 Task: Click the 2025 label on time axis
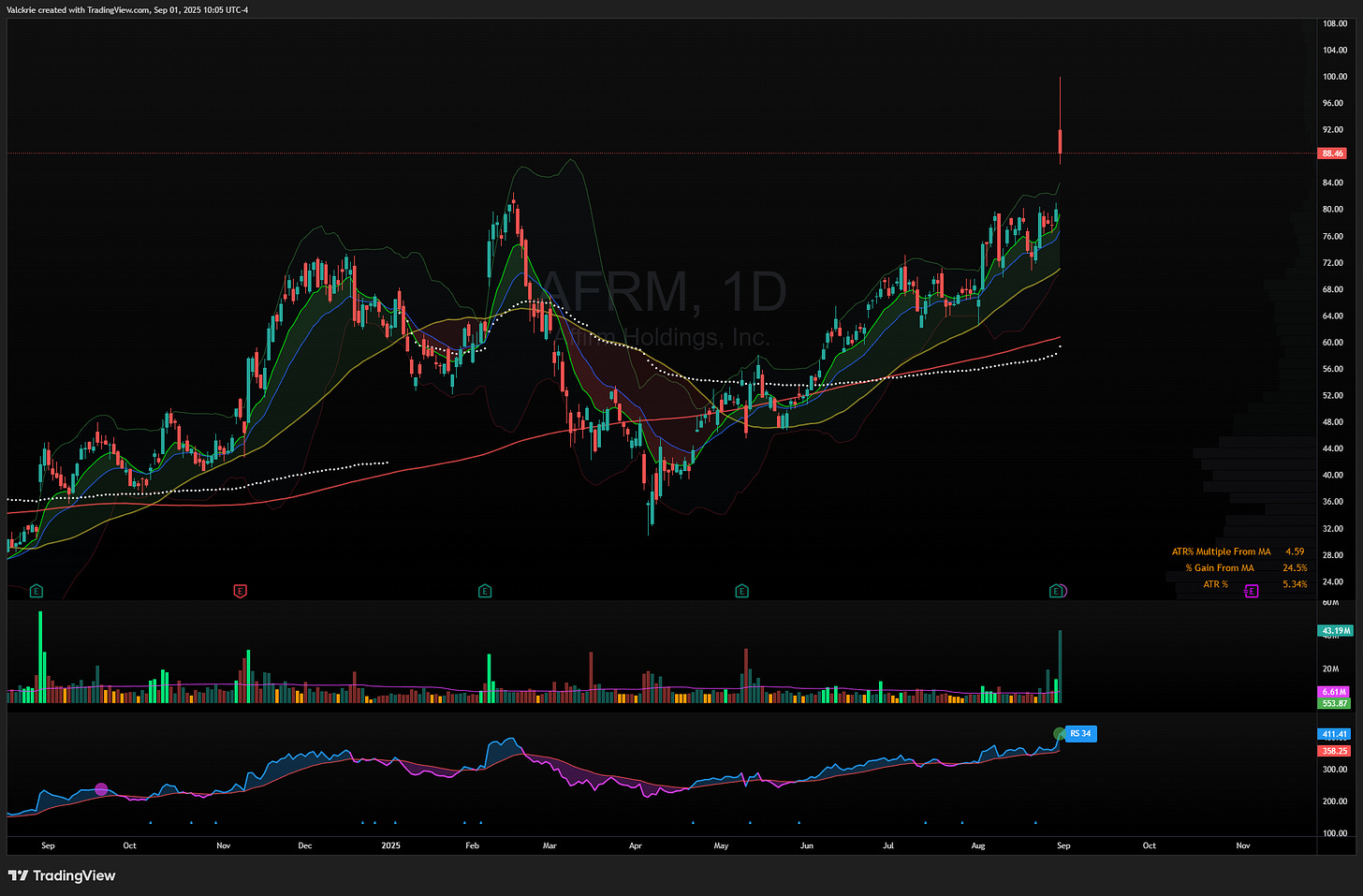390,845
